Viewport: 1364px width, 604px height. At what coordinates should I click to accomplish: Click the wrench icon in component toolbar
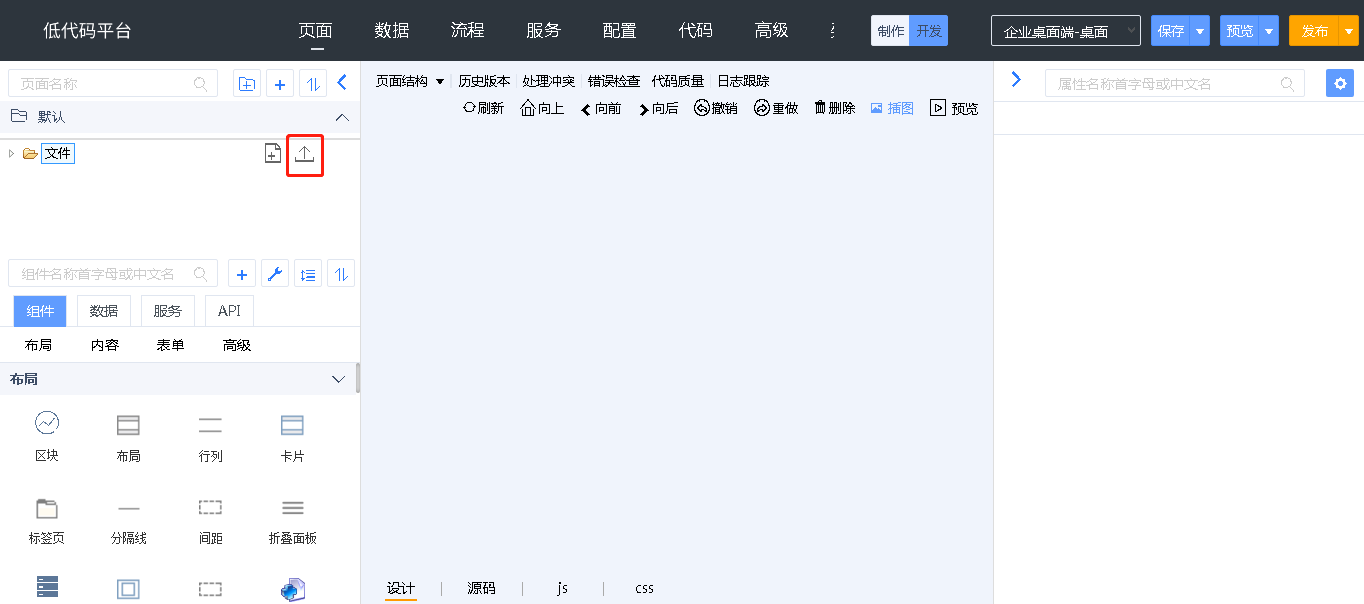pyautogui.click(x=274, y=274)
